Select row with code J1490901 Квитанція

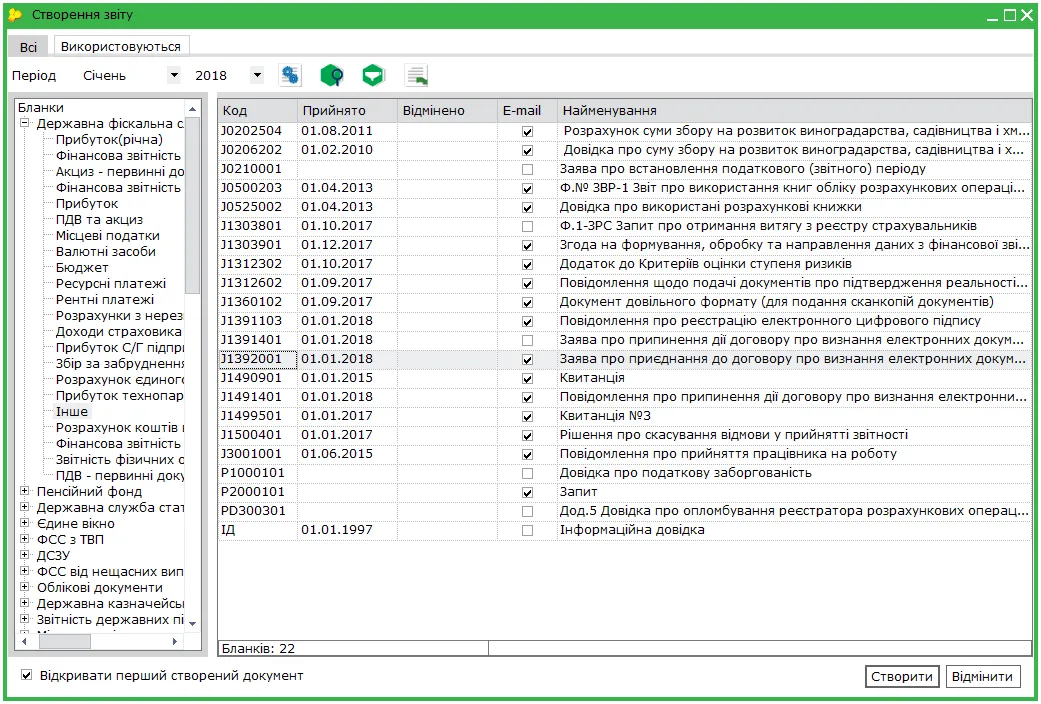click(x=624, y=378)
